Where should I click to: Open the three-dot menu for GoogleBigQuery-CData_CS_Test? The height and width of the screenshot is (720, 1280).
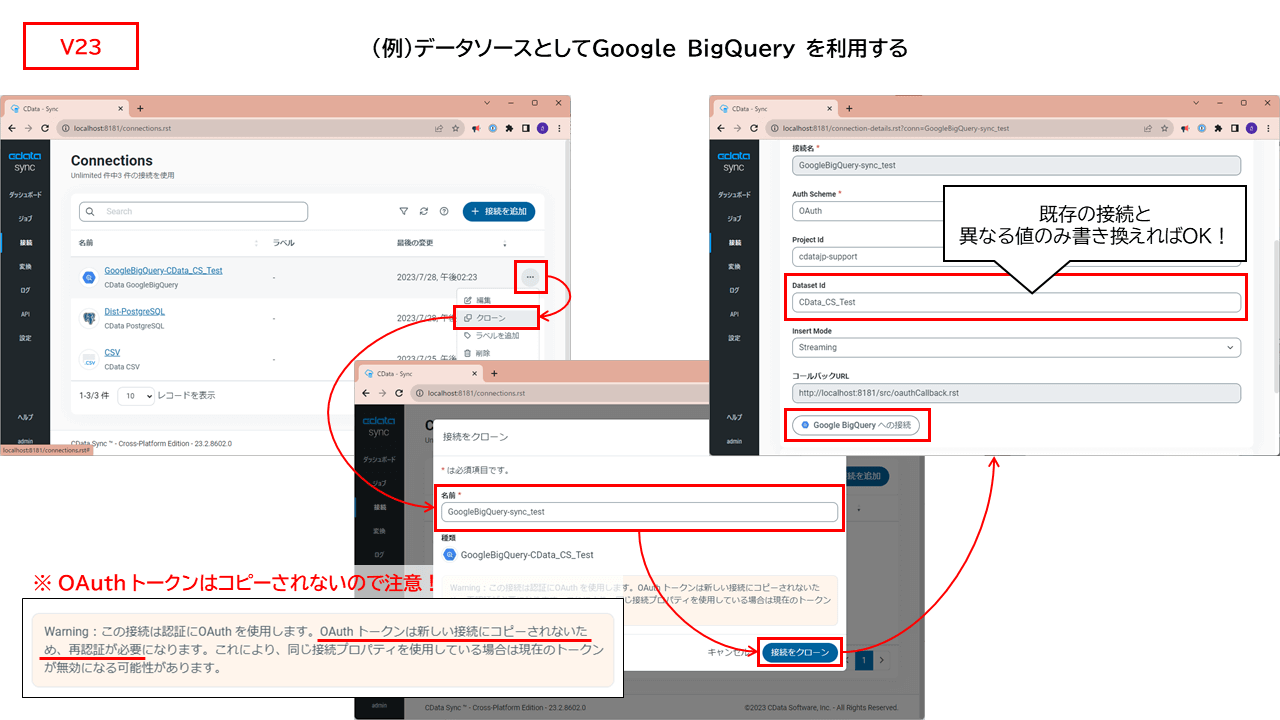point(530,276)
